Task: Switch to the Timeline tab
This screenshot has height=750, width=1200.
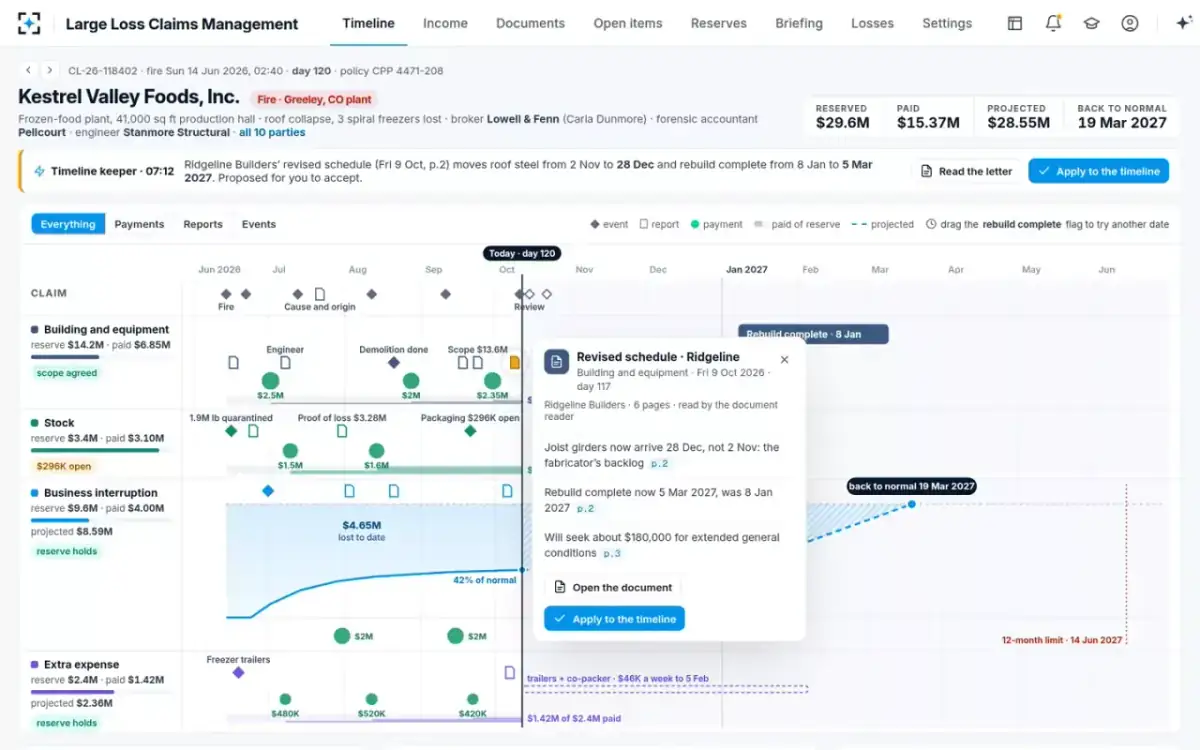Action: 368,23
